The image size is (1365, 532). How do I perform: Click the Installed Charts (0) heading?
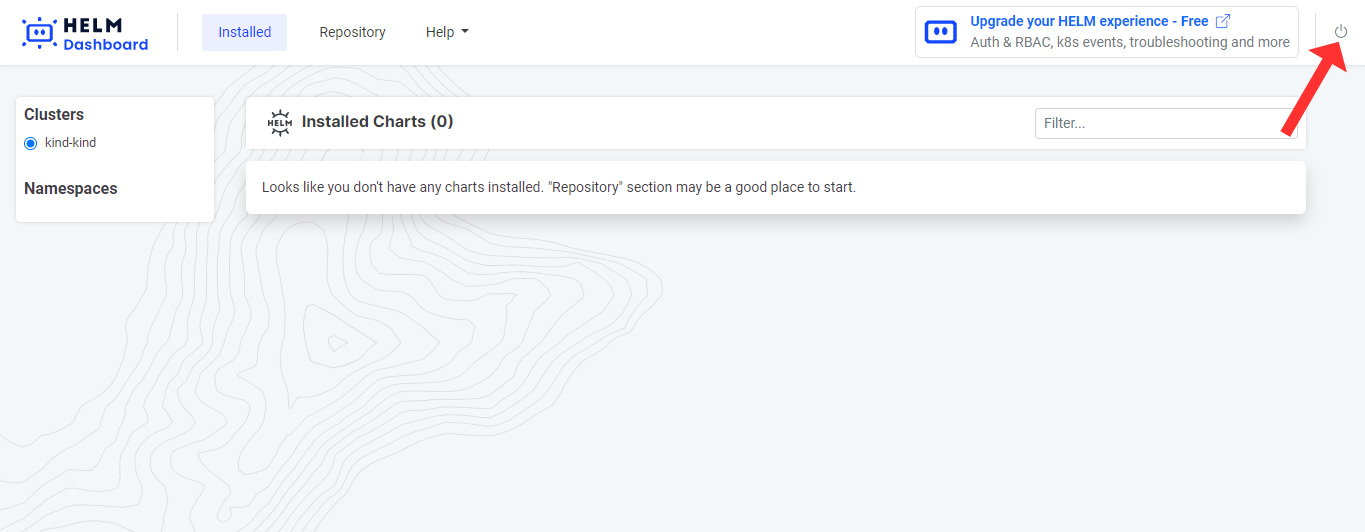(377, 122)
